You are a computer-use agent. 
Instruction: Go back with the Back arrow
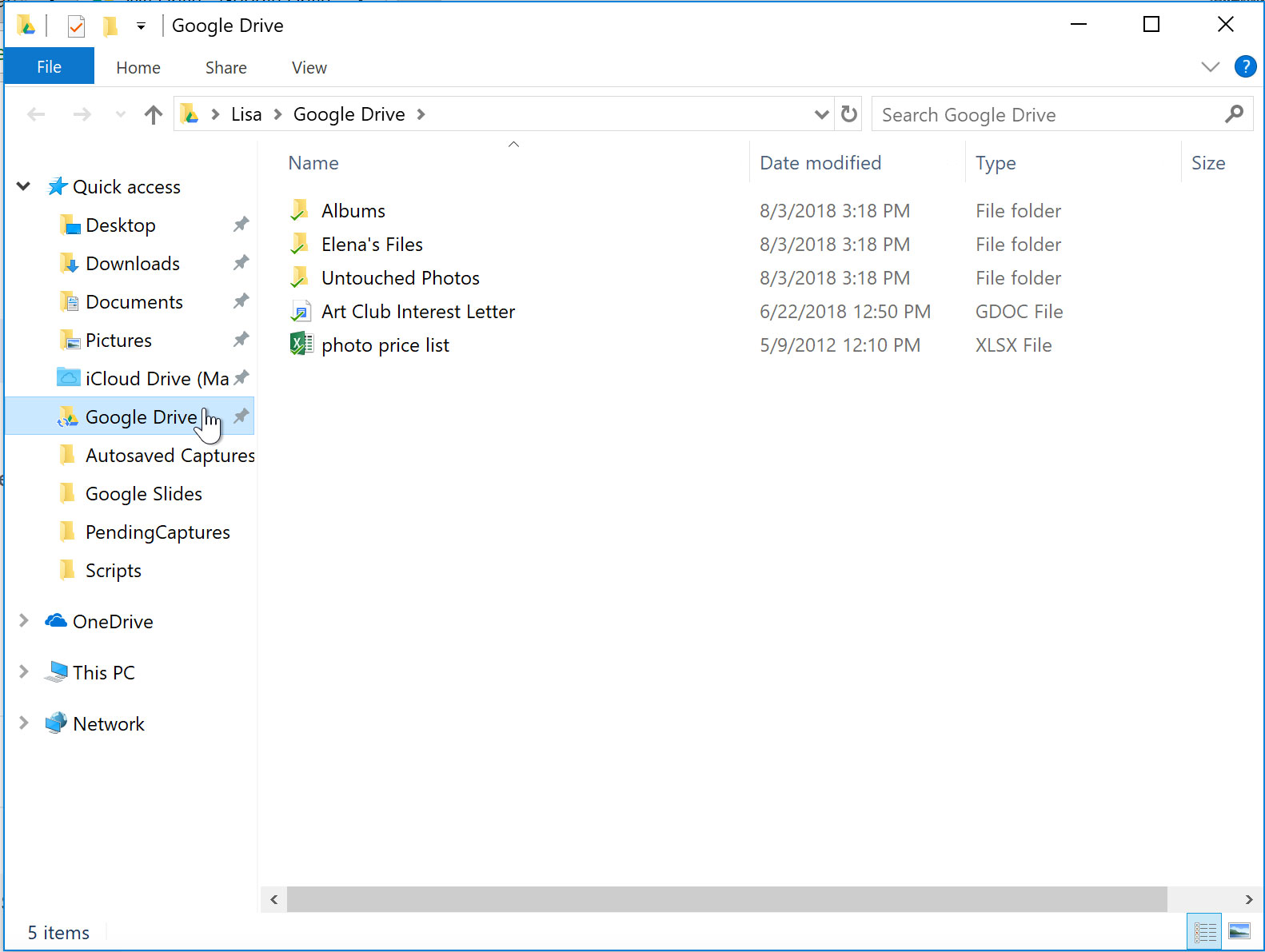pos(36,114)
